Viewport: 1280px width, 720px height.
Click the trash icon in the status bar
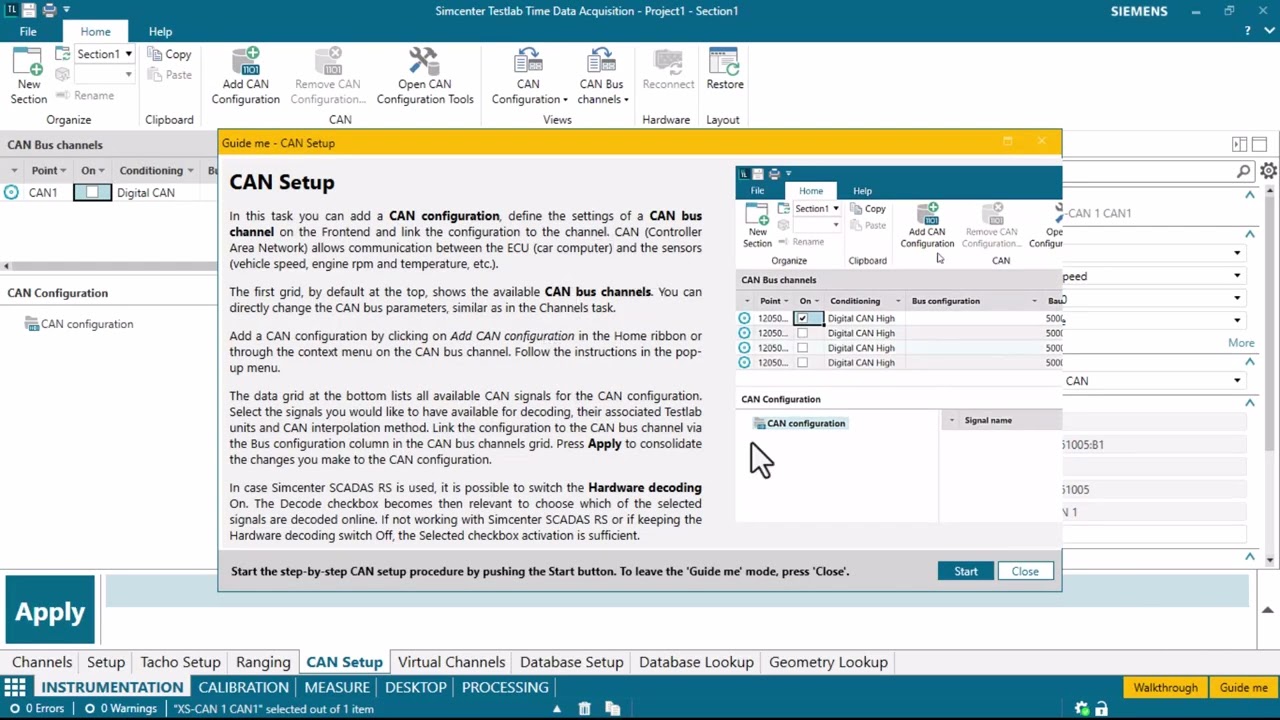(x=585, y=709)
